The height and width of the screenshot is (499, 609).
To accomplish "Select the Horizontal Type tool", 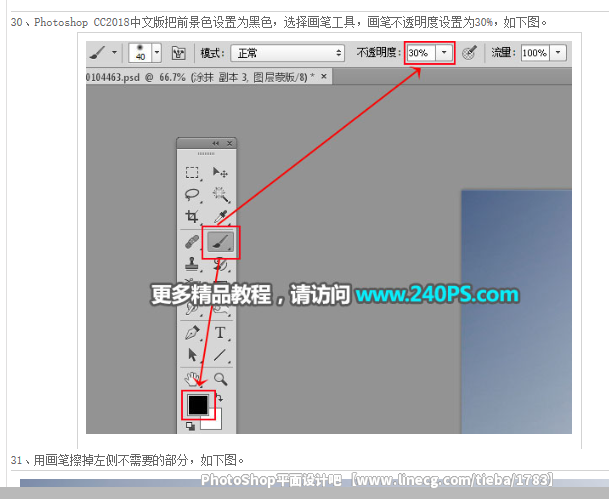I will [220, 333].
